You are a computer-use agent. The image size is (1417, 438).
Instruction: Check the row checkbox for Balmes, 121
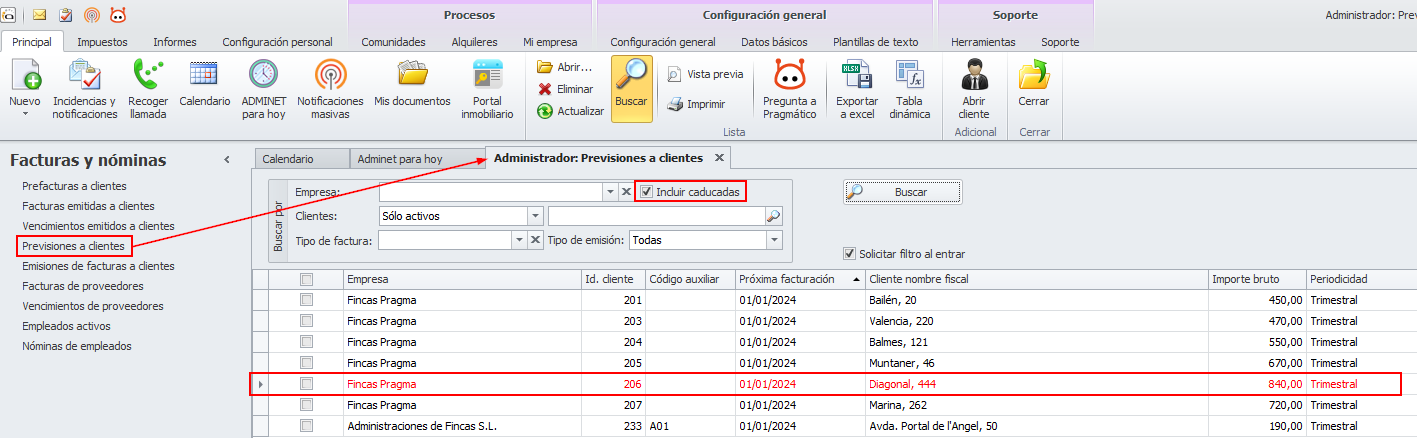(x=307, y=342)
